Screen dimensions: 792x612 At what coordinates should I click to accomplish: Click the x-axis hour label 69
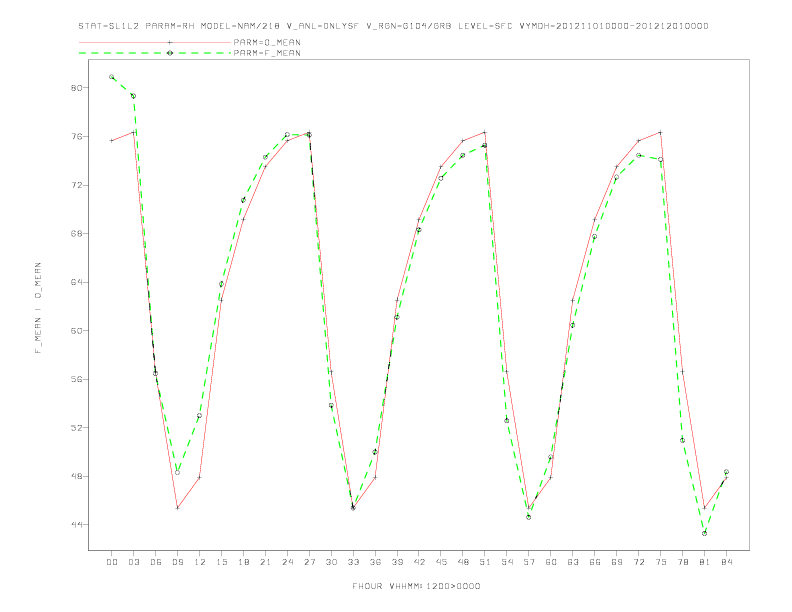click(x=617, y=562)
